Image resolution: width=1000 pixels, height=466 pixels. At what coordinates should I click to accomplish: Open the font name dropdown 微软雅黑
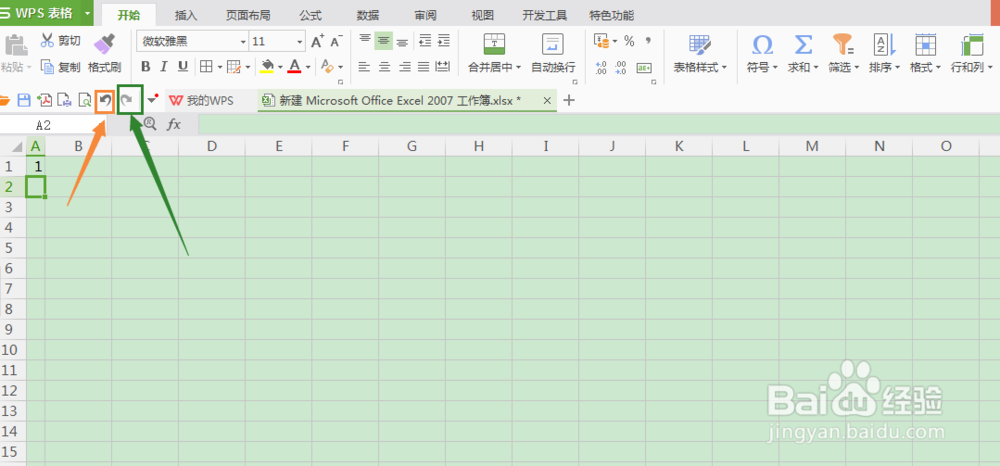243,42
